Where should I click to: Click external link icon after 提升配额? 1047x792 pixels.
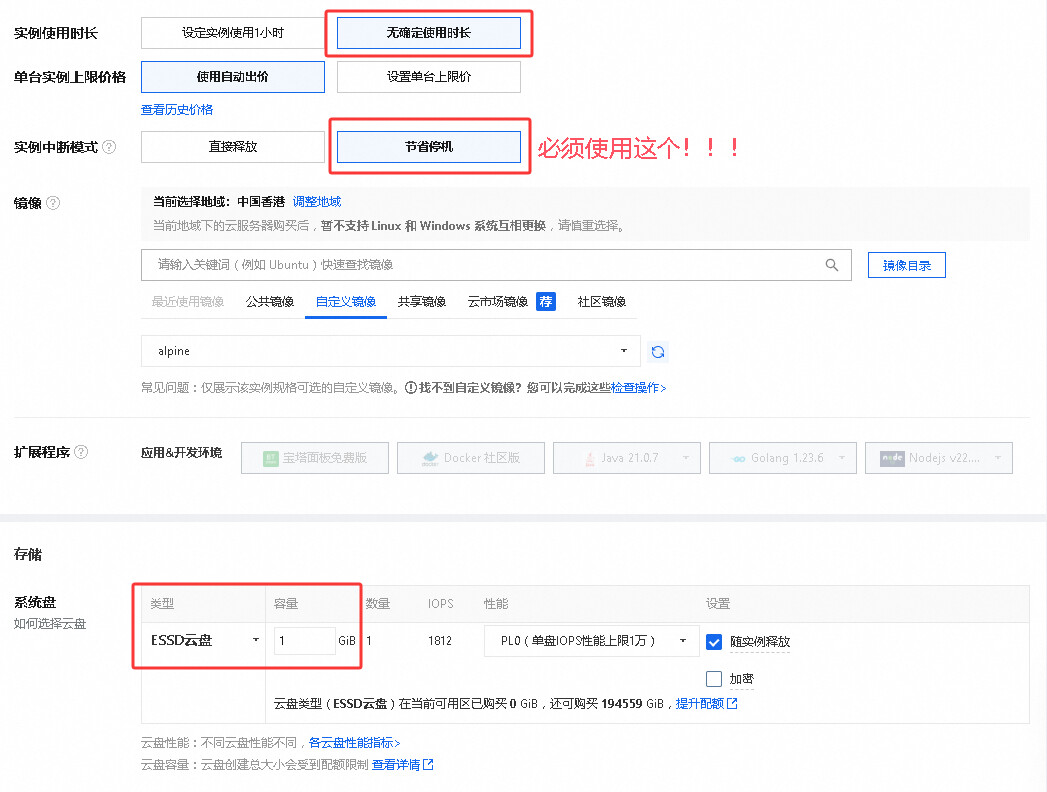pyautogui.click(x=732, y=703)
